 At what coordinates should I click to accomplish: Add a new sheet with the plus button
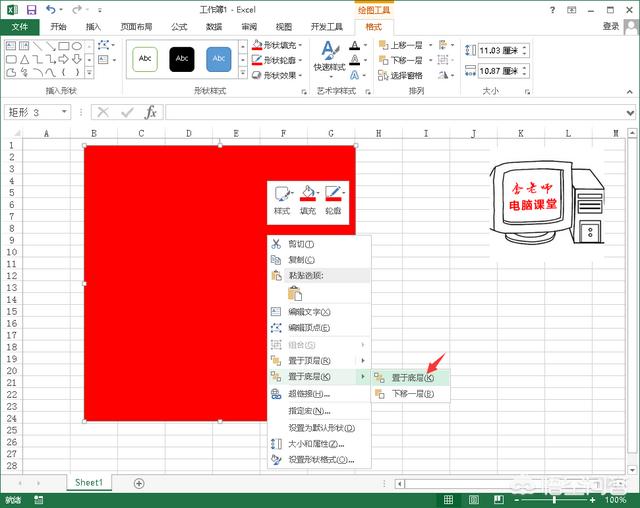coord(139,483)
